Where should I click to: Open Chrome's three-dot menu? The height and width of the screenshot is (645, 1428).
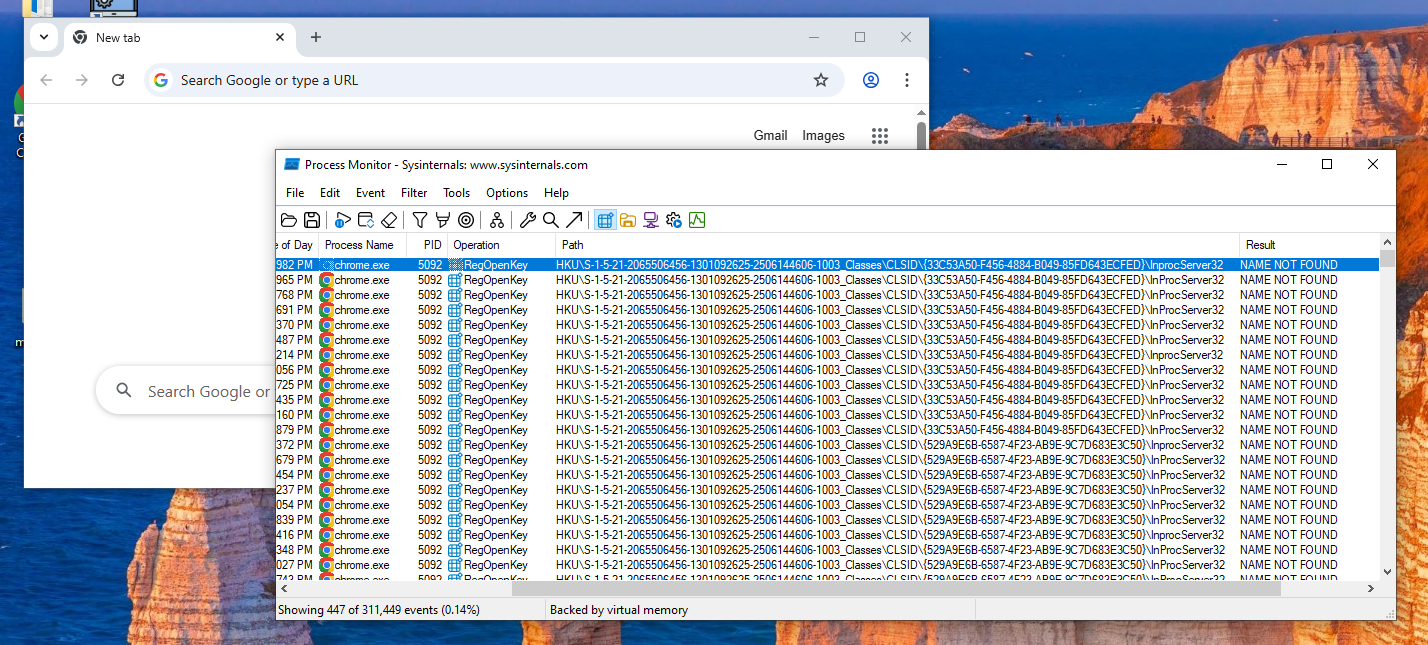[x=906, y=80]
